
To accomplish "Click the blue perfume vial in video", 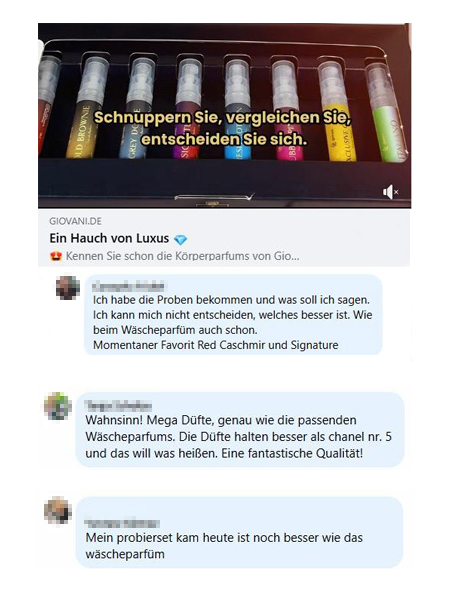I will pos(237,109).
